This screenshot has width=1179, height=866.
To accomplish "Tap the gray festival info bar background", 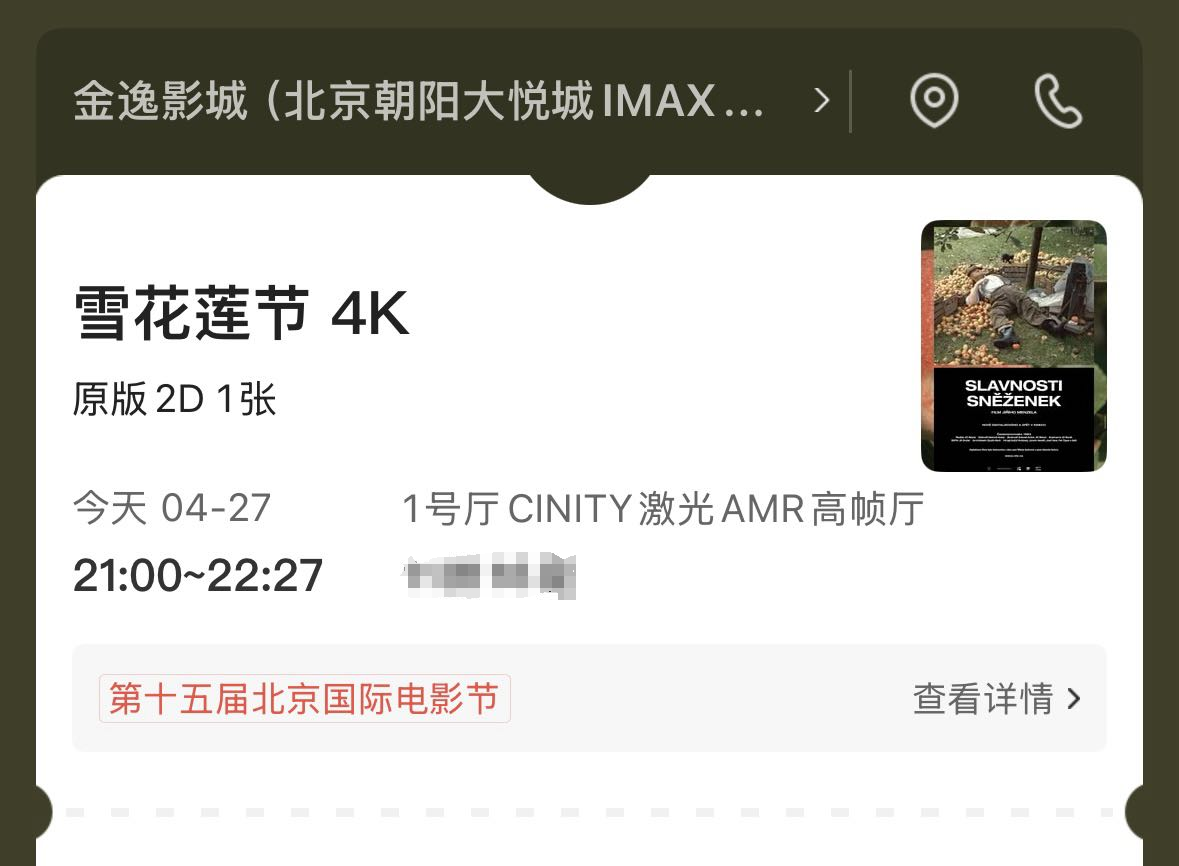I will 590,698.
